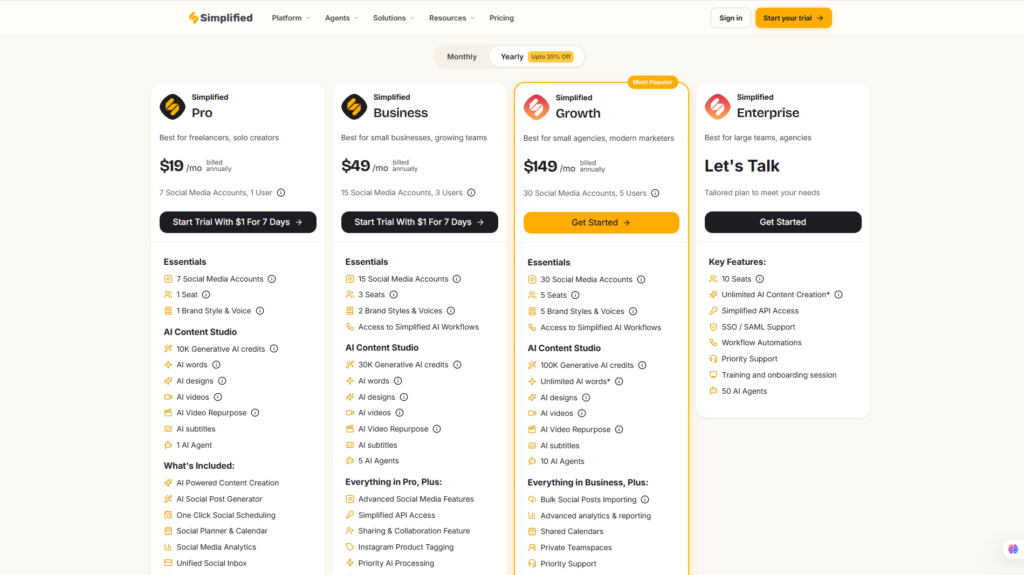Screen dimensions: 1024x575
Task: Click the Pro plan logo icon
Action: click(172, 107)
